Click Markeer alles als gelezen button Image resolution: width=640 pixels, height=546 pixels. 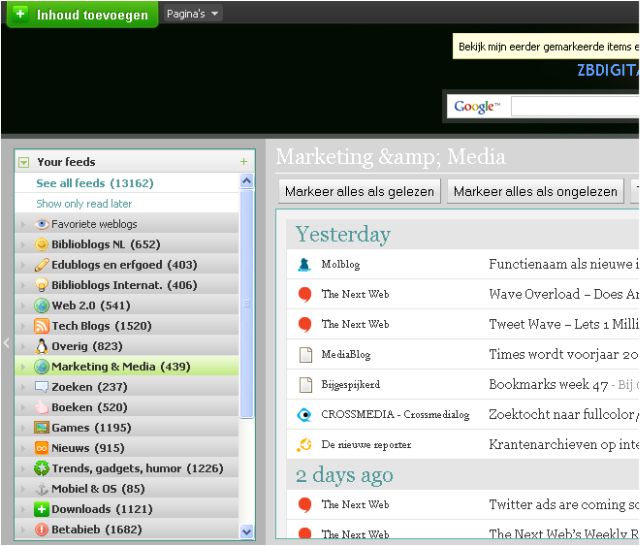click(359, 191)
